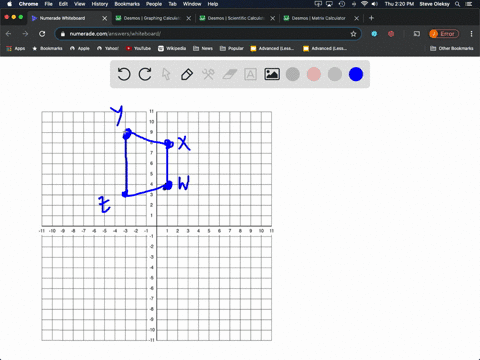This screenshot has height=360, width=480.
Task: Switch to the Desmos Graphing Calculator tab
Action: click(x=152, y=18)
